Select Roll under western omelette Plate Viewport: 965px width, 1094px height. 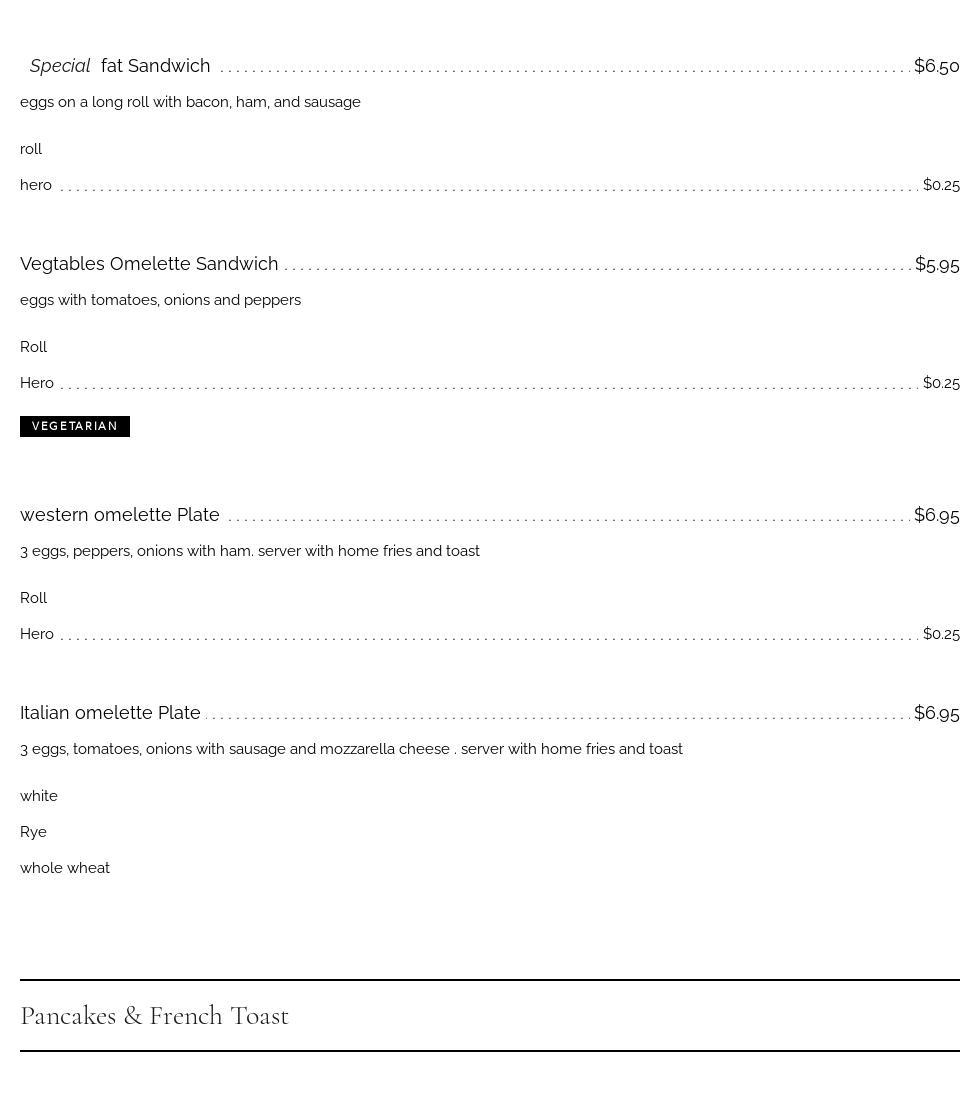[x=33, y=598]
